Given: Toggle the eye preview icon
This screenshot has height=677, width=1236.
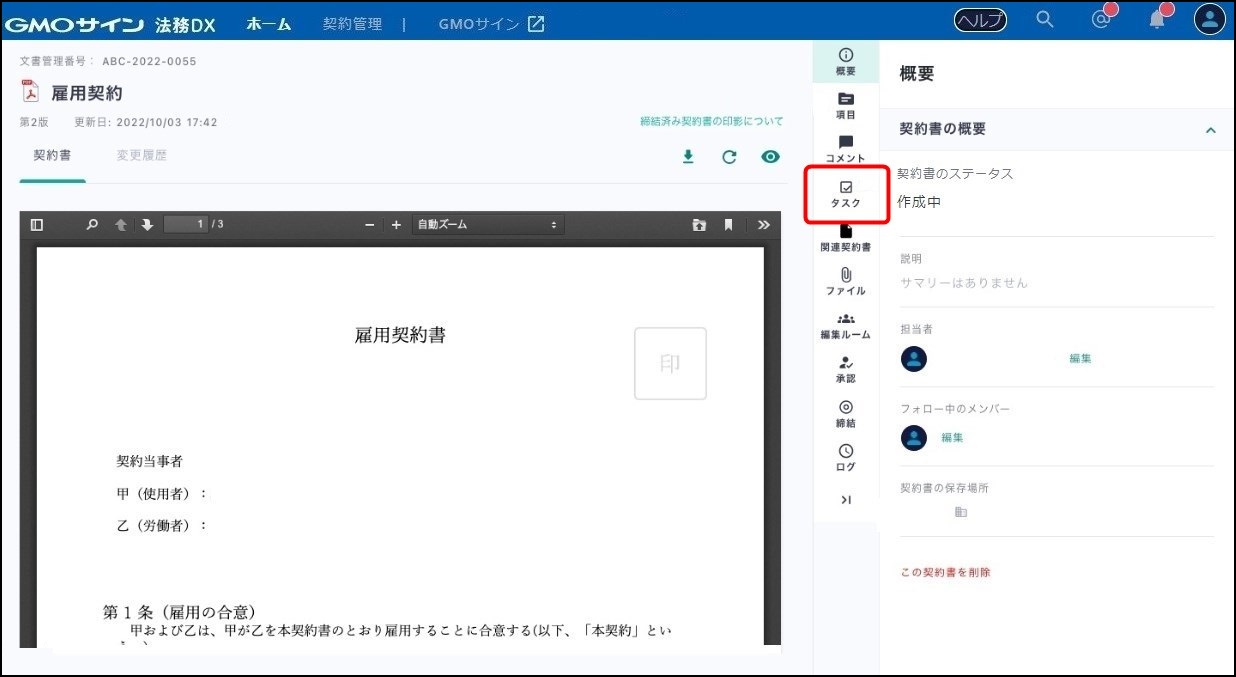Looking at the screenshot, I should click(x=770, y=157).
